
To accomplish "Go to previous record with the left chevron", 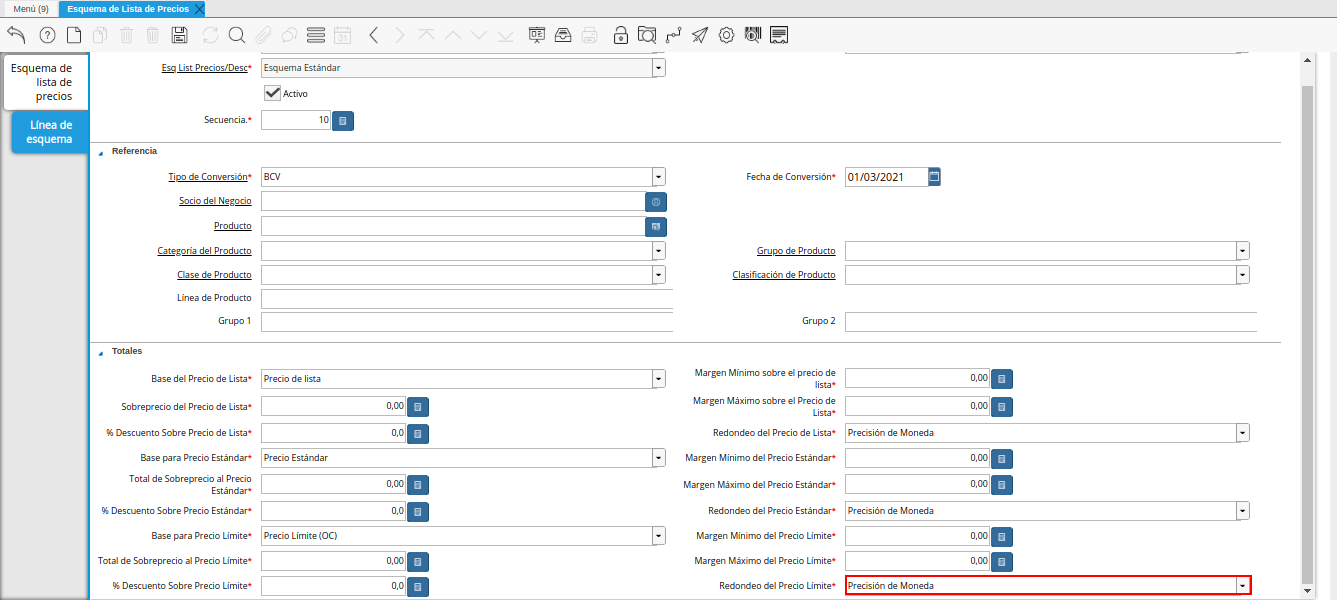I will click(x=373, y=35).
